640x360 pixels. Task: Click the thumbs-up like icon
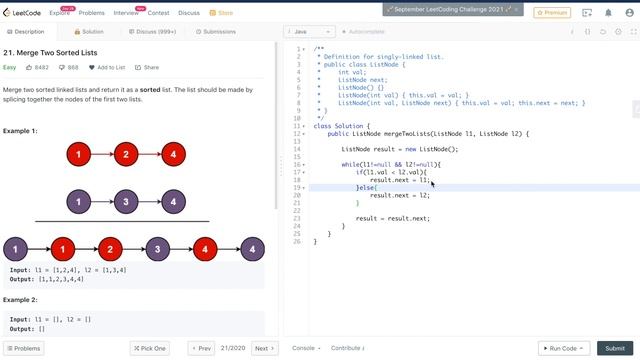[29, 67]
